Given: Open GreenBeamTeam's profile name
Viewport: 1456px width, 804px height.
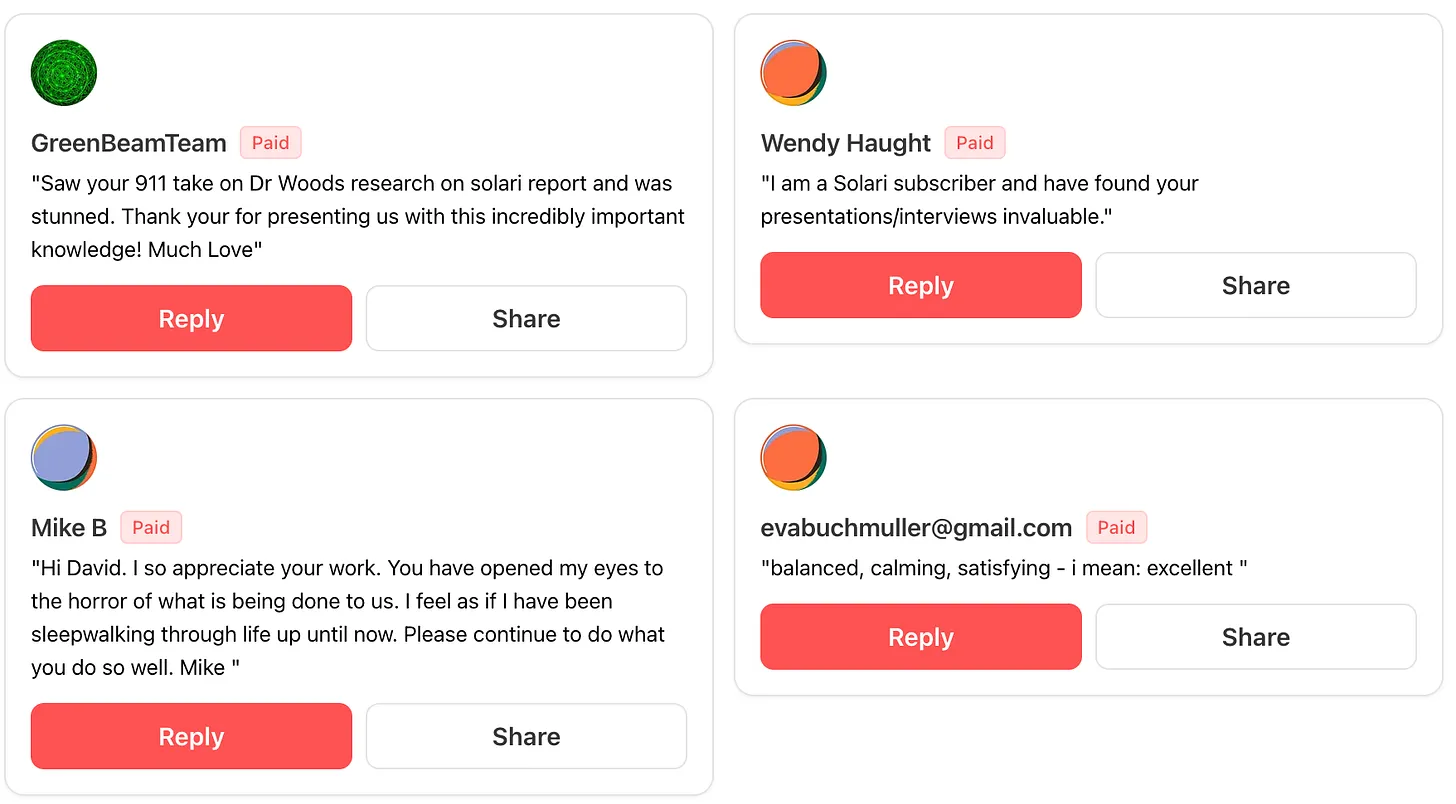Looking at the screenshot, I should pos(129,143).
